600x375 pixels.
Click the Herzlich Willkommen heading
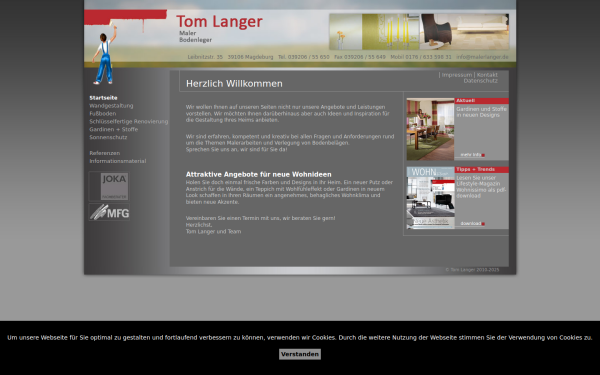tap(234, 83)
